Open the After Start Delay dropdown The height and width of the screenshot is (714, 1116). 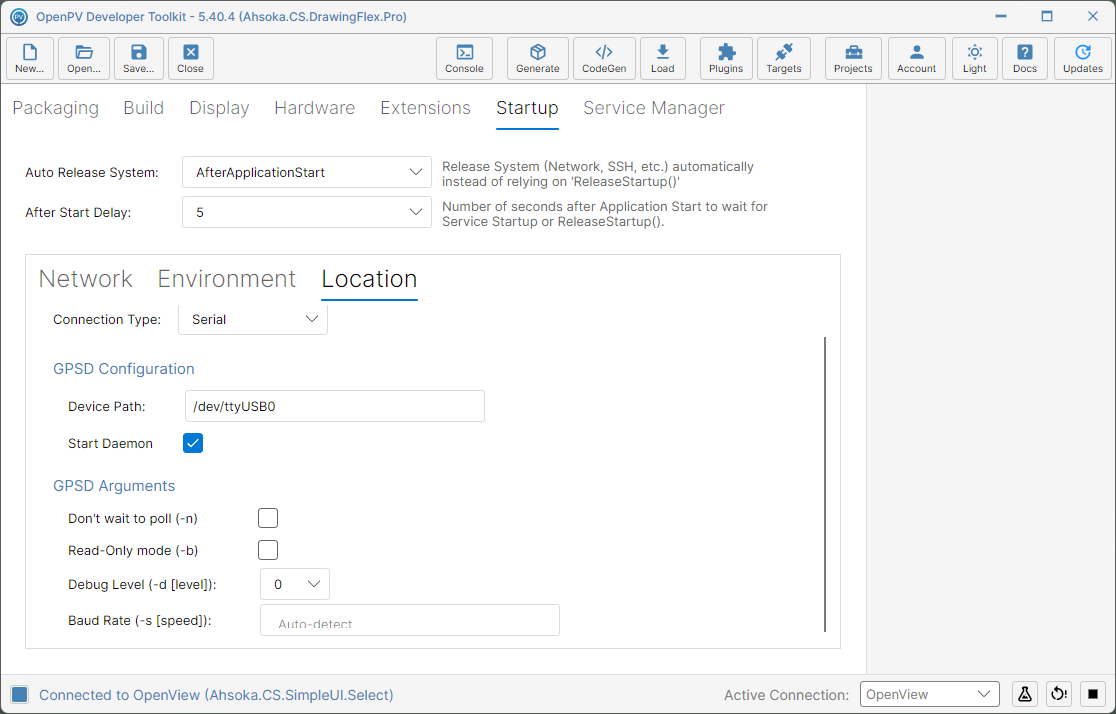click(x=307, y=212)
